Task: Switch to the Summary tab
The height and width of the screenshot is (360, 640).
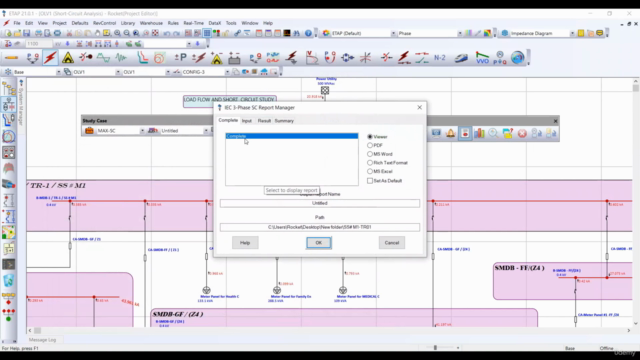Action: click(x=284, y=121)
